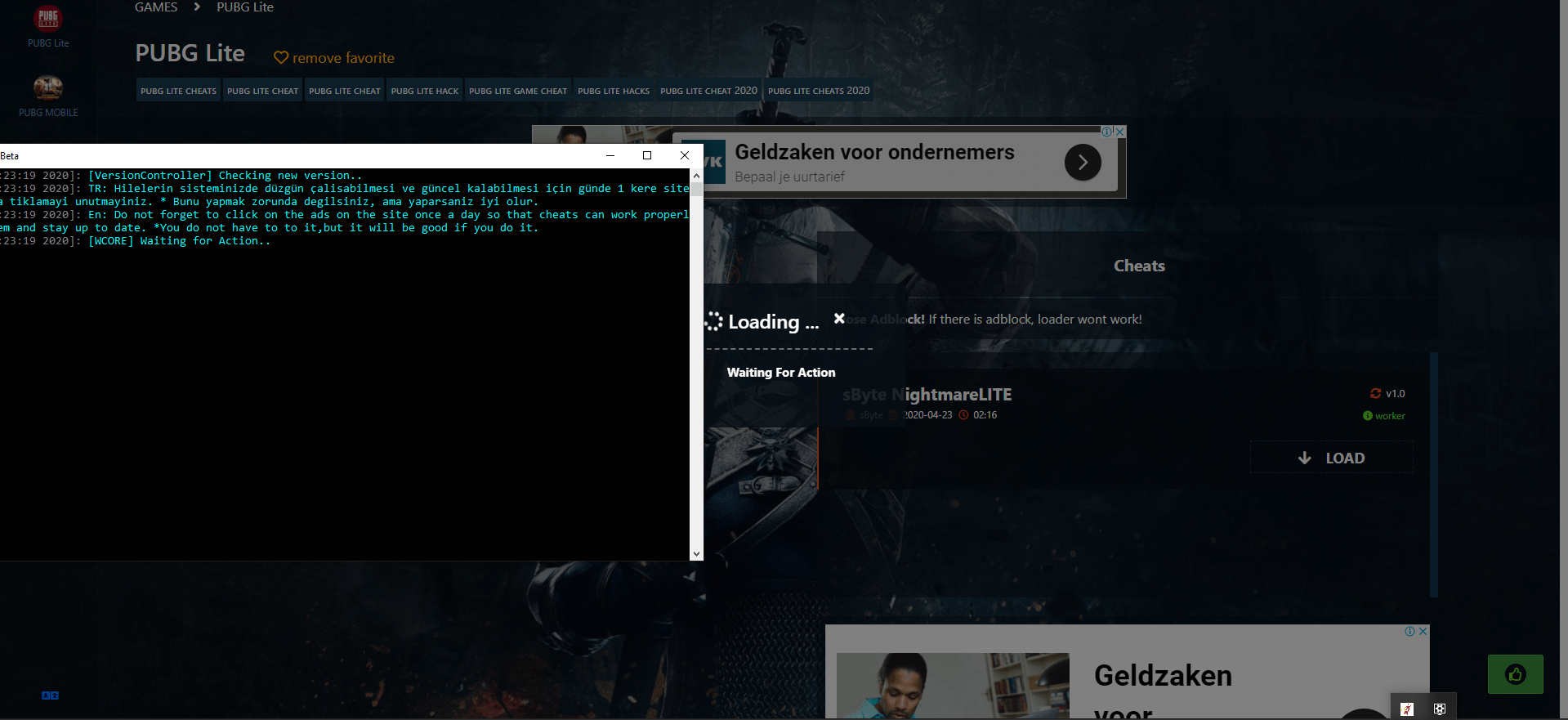Click the refresh icon beside v1.0
The image size is (1568, 720).
pyautogui.click(x=1375, y=393)
